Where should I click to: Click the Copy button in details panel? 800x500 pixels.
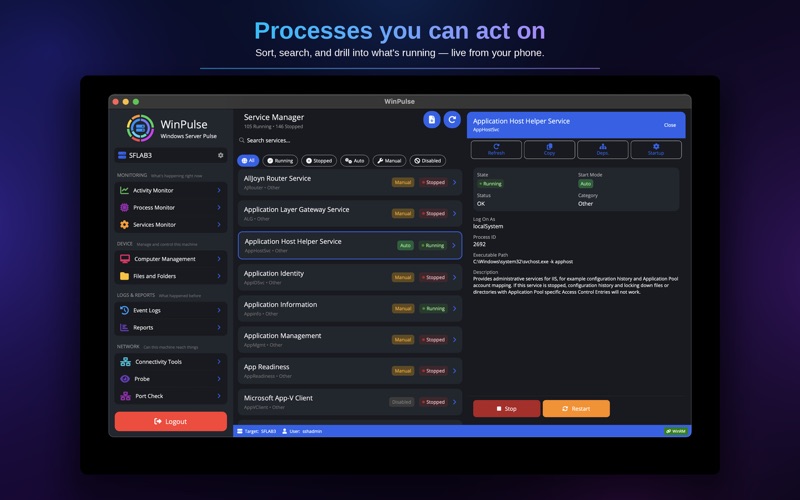549,149
